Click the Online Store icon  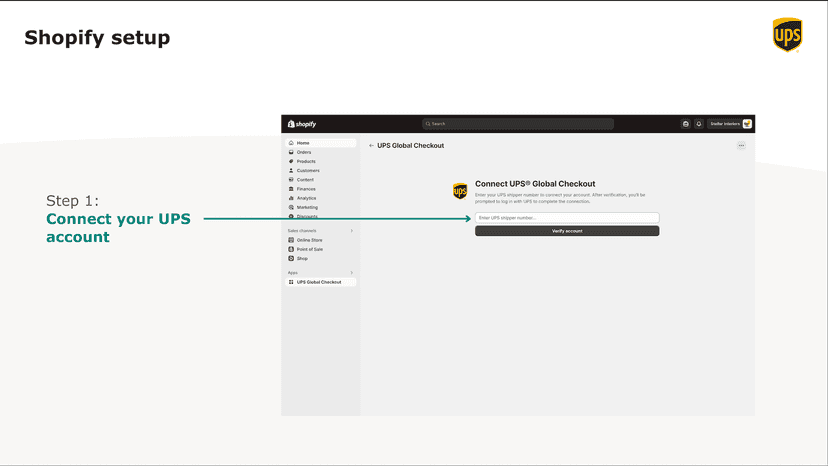tap(291, 240)
